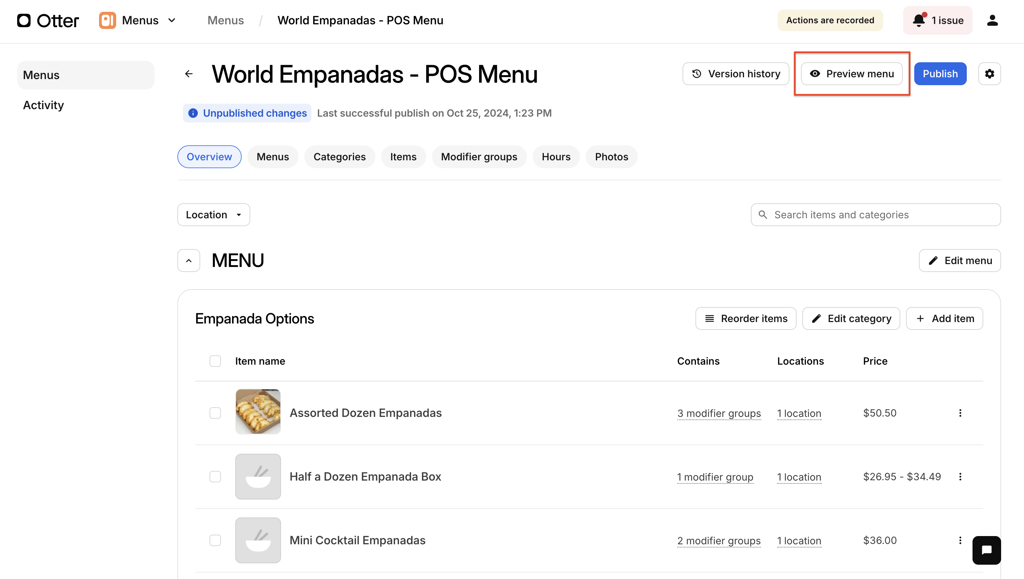Check the Mini Cocktail Empanadas checkbox
Image resolution: width=1024 pixels, height=579 pixels.
(x=215, y=540)
